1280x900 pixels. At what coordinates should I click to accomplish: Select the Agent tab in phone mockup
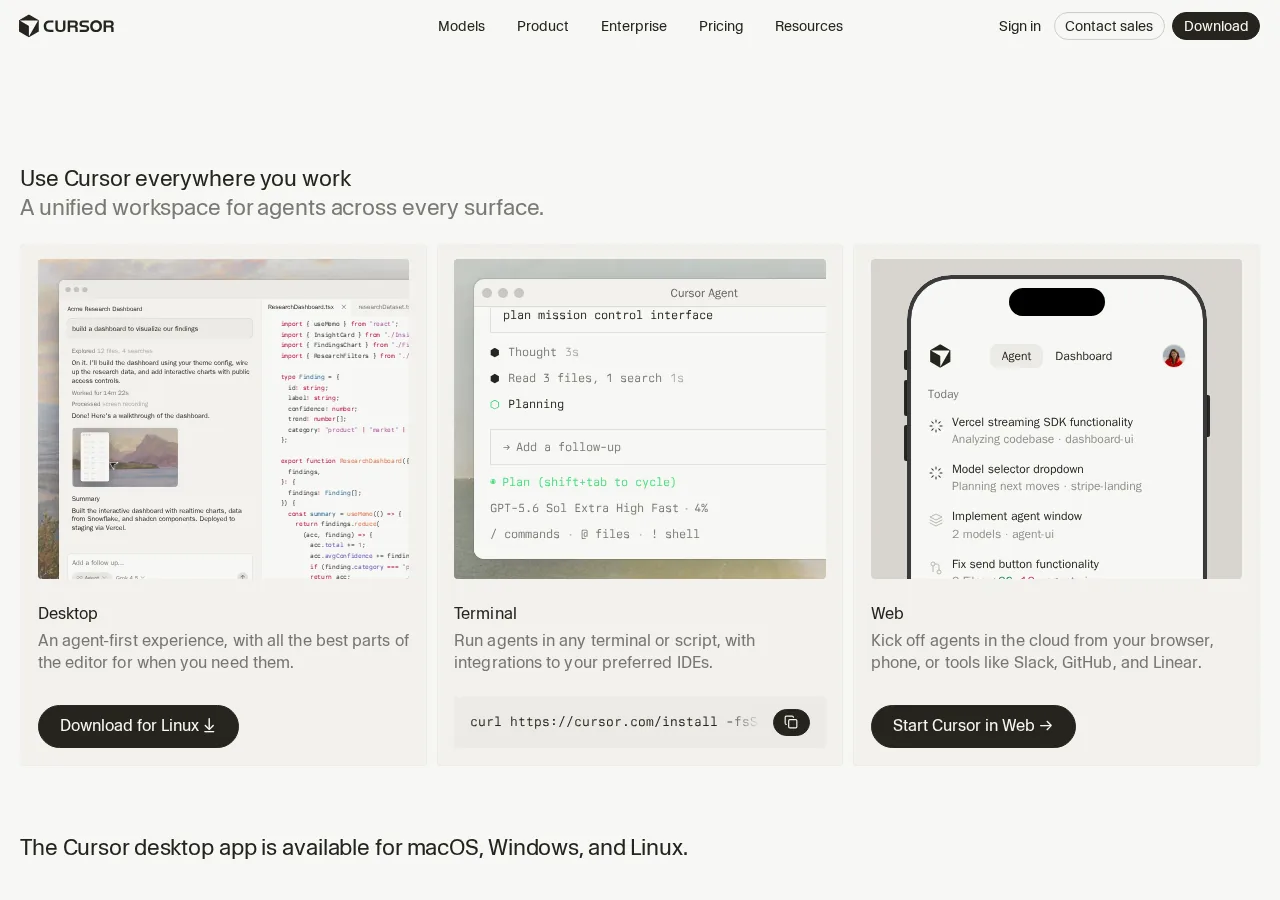pos(1016,356)
